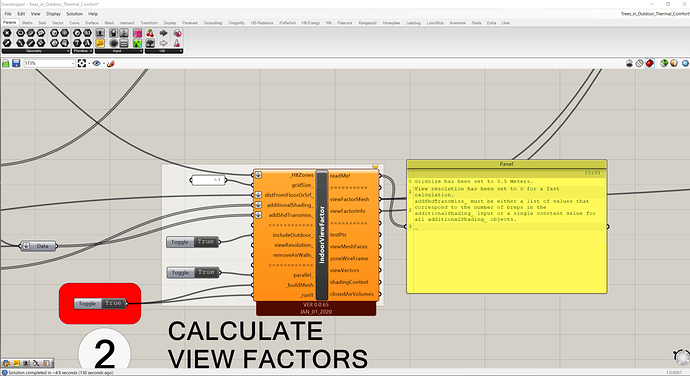Select the red Shaded preview mode icon

tap(650, 63)
